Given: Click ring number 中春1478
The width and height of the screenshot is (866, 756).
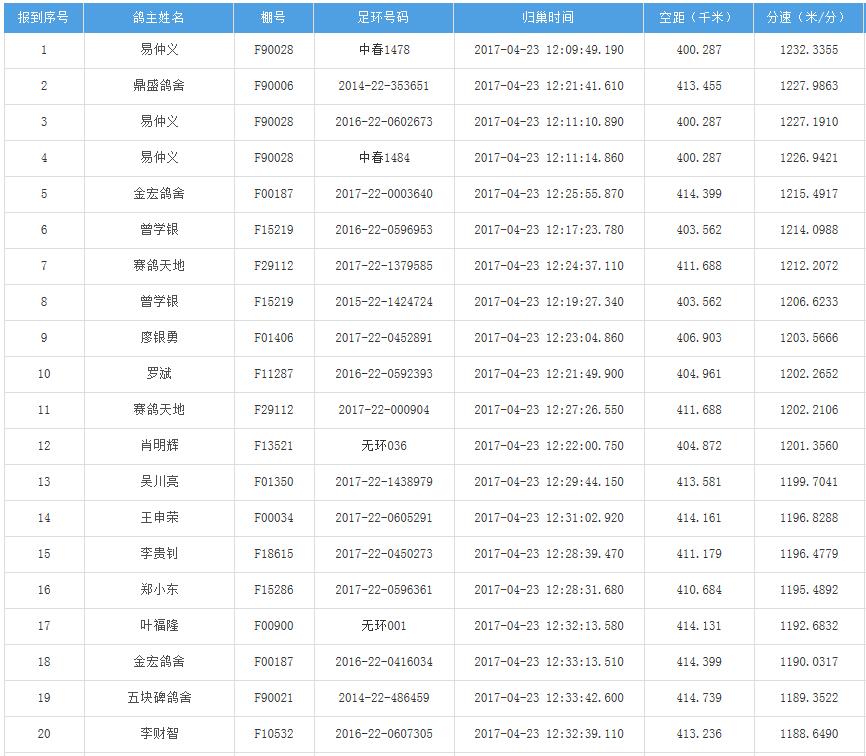Looking at the screenshot, I should coord(383,50).
